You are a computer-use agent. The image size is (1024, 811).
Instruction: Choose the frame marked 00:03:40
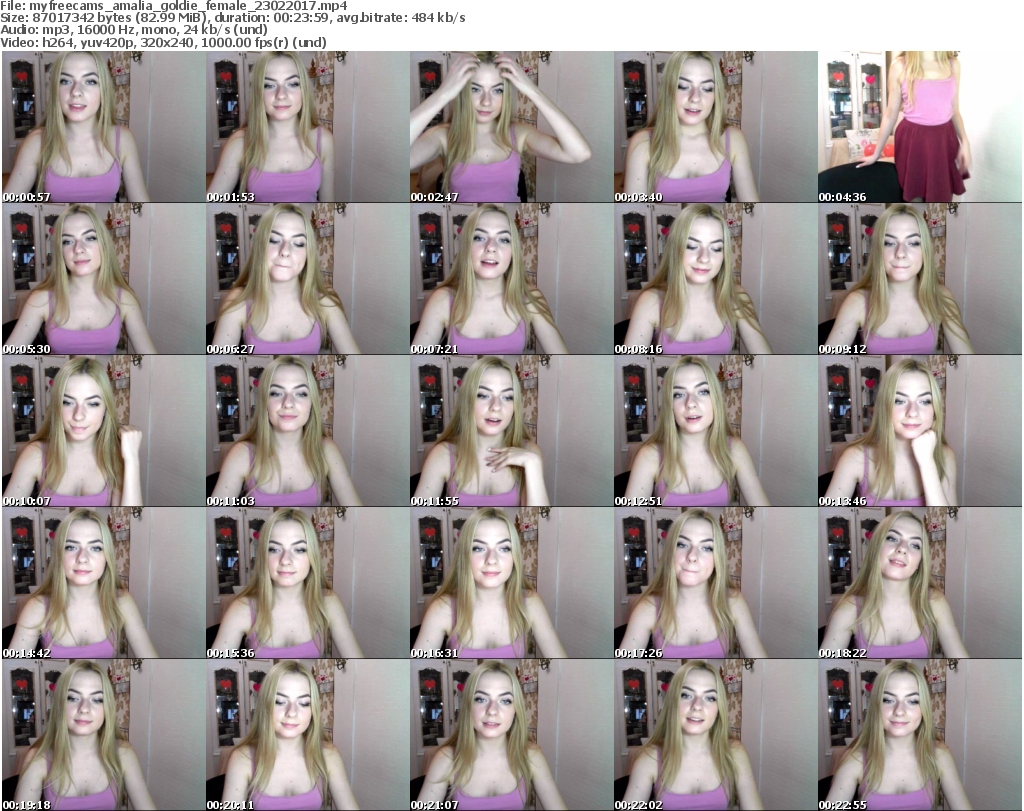[x=716, y=127]
